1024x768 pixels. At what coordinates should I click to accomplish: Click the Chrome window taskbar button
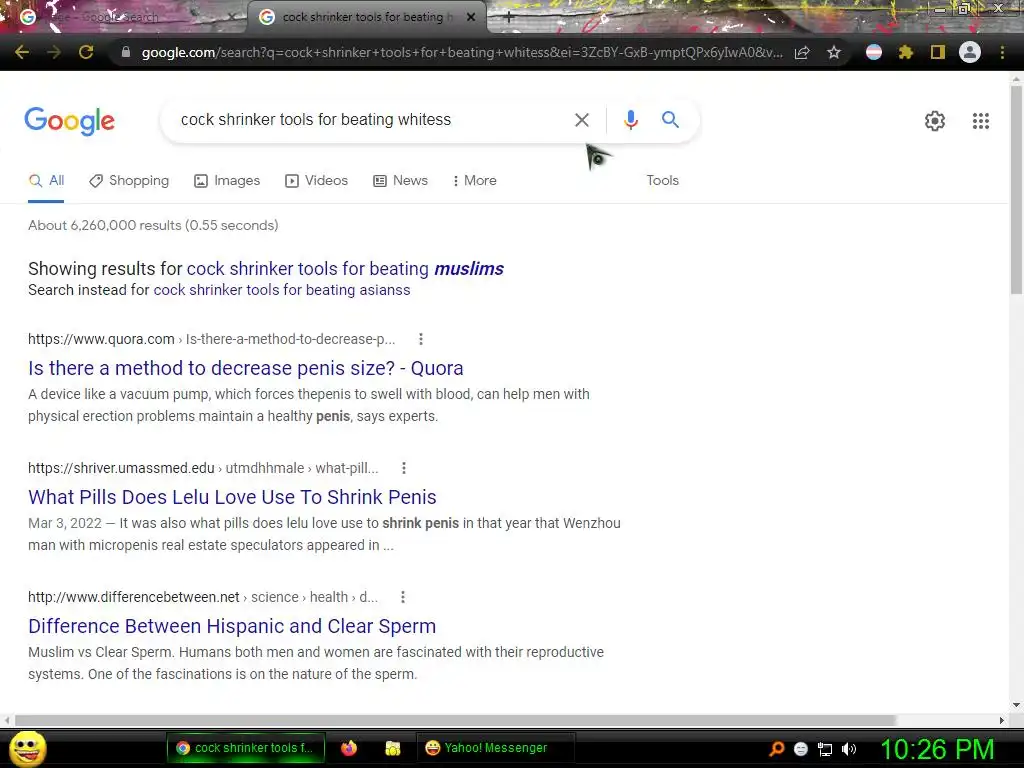click(246, 748)
